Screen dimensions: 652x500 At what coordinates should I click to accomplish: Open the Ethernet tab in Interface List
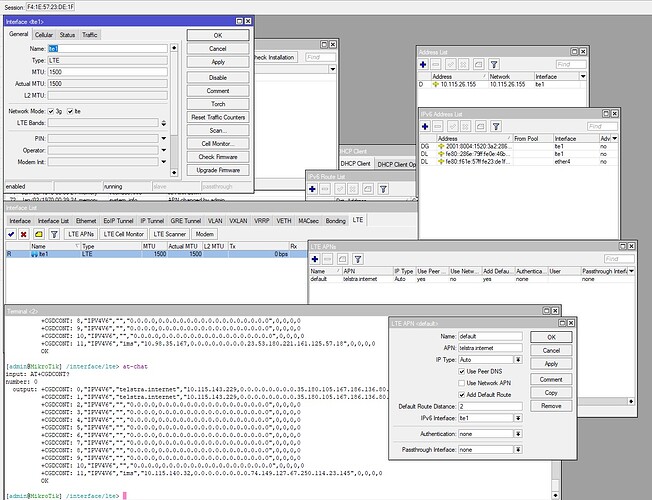point(86,221)
